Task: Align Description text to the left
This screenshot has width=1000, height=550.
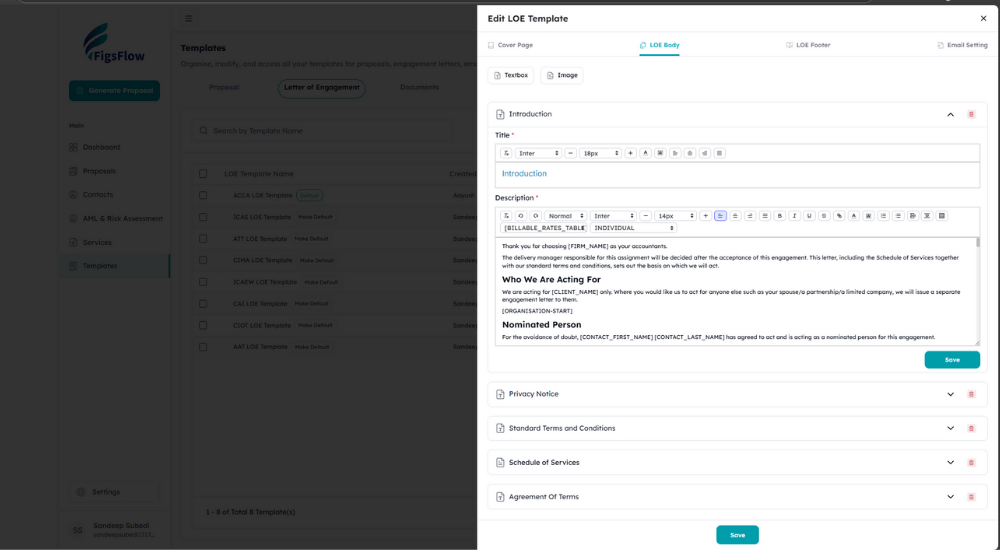Action: [x=721, y=216]
